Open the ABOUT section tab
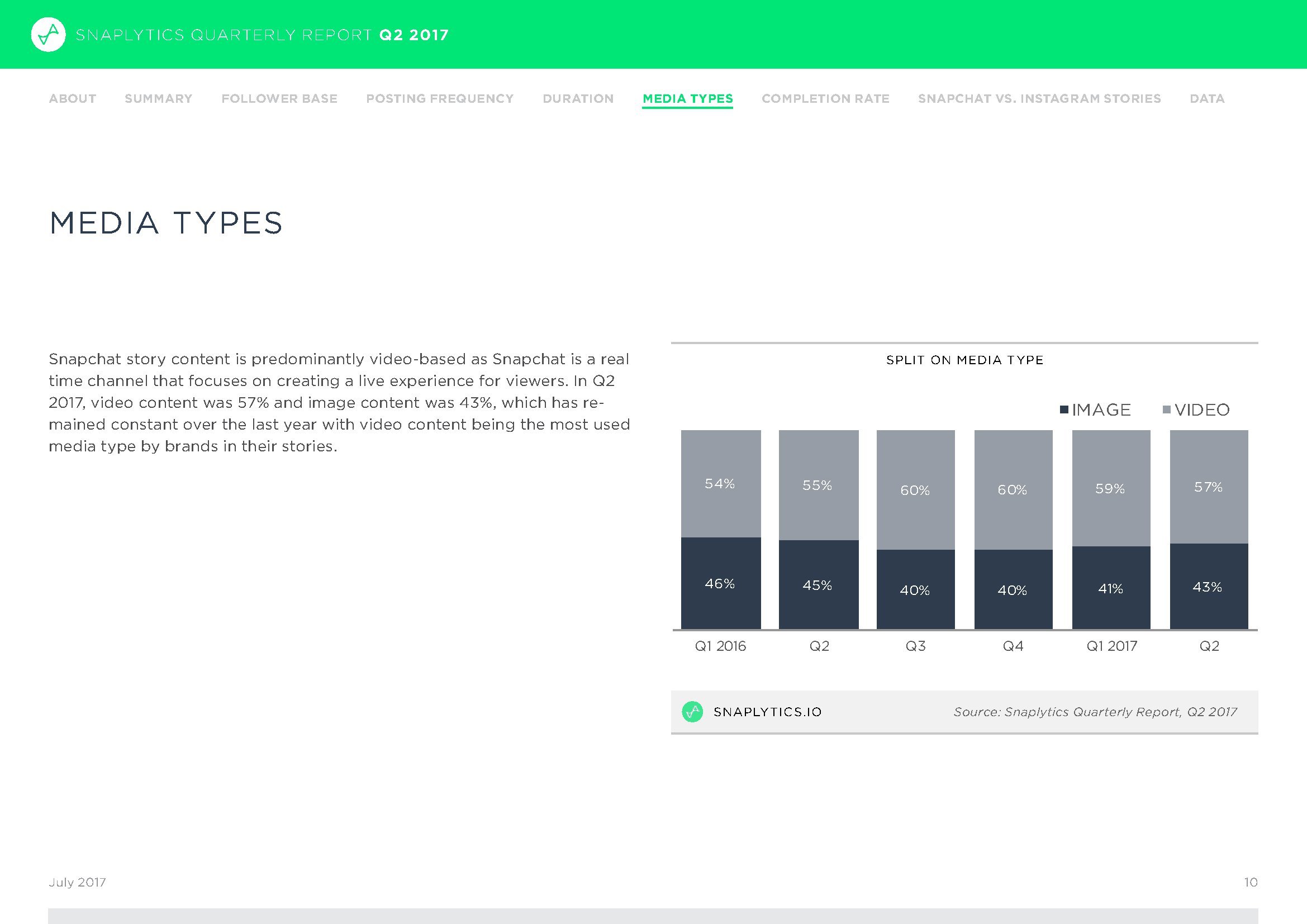The height and width of the screenshot is (924, 1307). (x=72, y=98)
